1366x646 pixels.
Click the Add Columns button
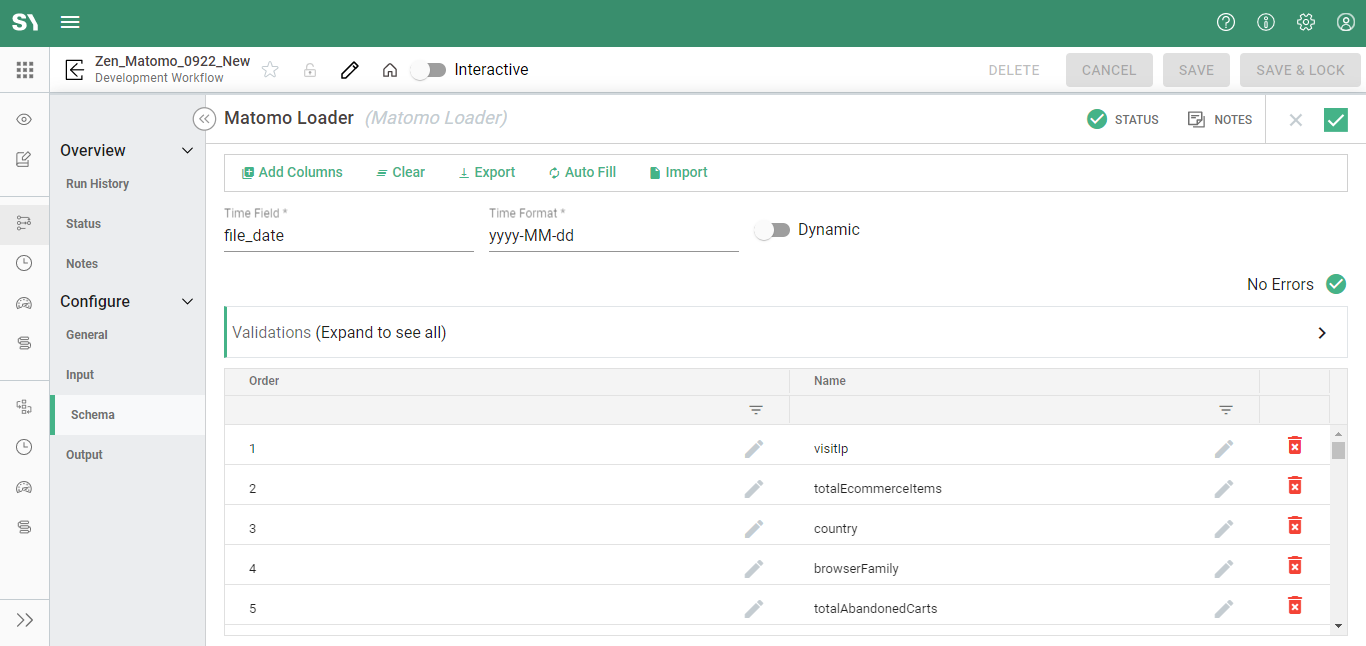292,173
